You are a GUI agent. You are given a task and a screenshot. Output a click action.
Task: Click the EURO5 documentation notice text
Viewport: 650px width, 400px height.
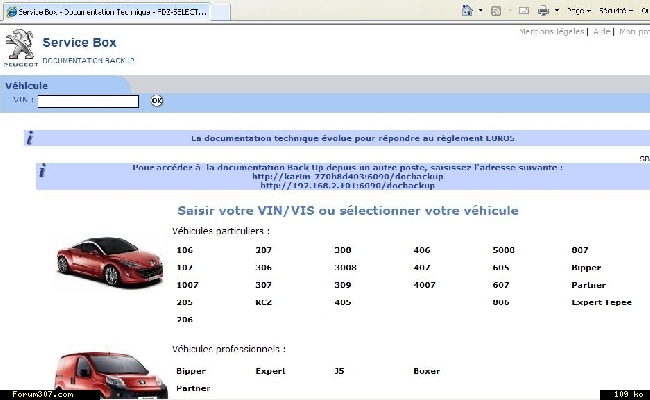(353, 138)
